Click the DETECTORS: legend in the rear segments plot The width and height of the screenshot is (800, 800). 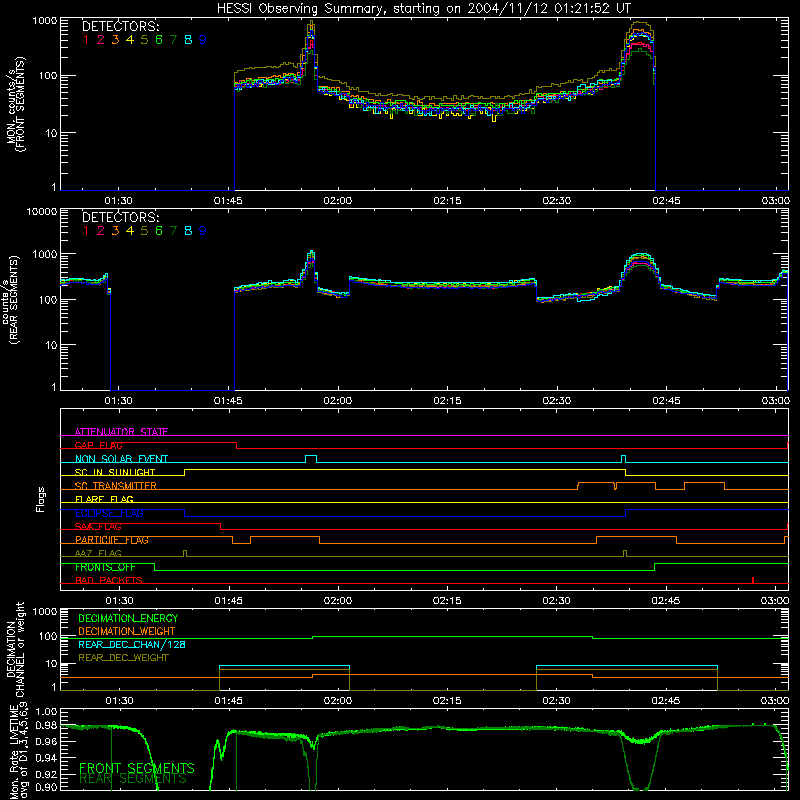point(120,217)
